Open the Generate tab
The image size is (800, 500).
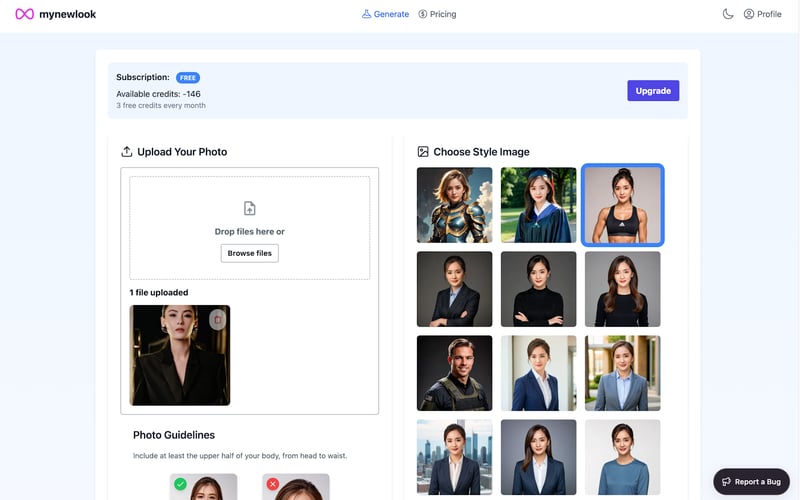pos(385,14)
